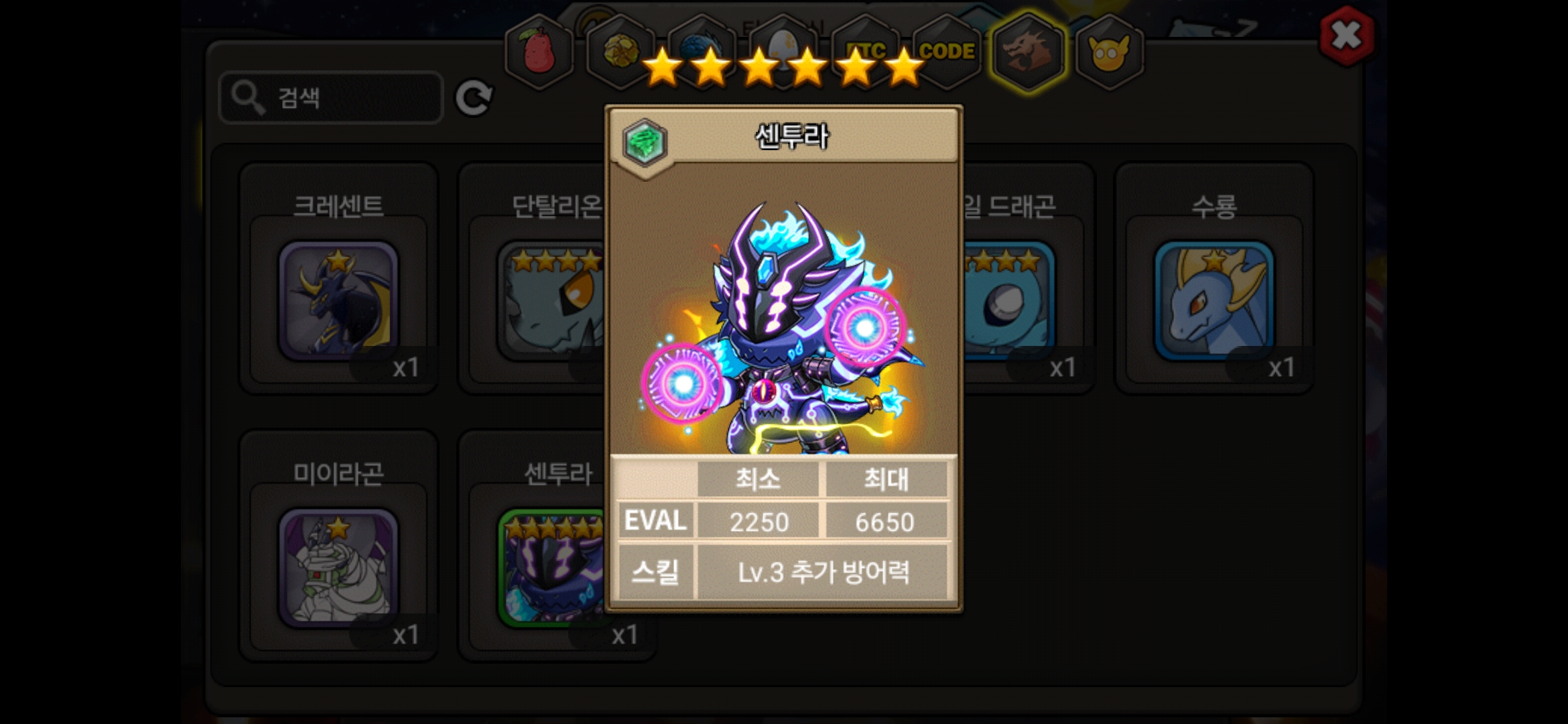Click the refresh arrow icon

(474, 99)
